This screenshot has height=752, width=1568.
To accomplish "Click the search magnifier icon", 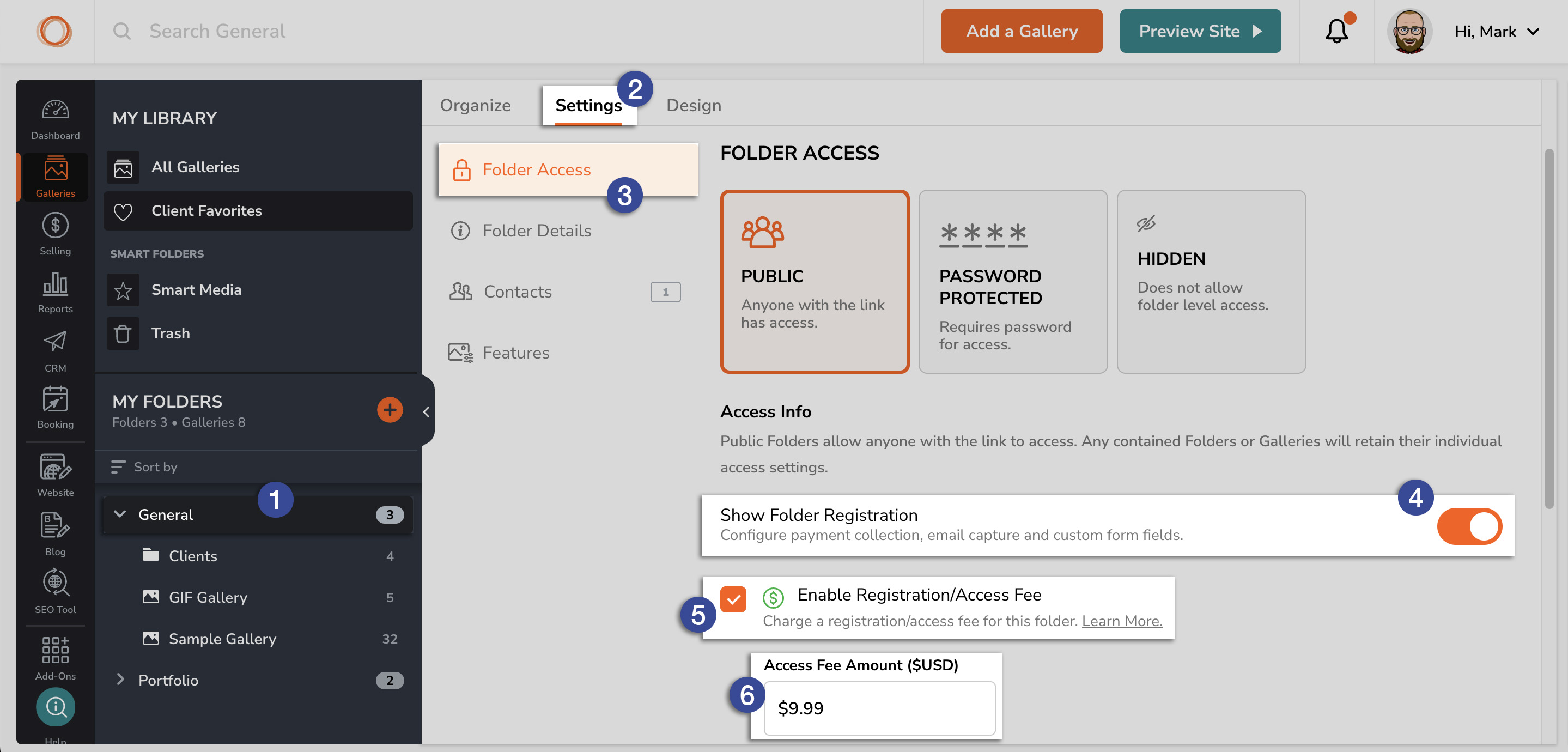I will click(x=123, y=31).
